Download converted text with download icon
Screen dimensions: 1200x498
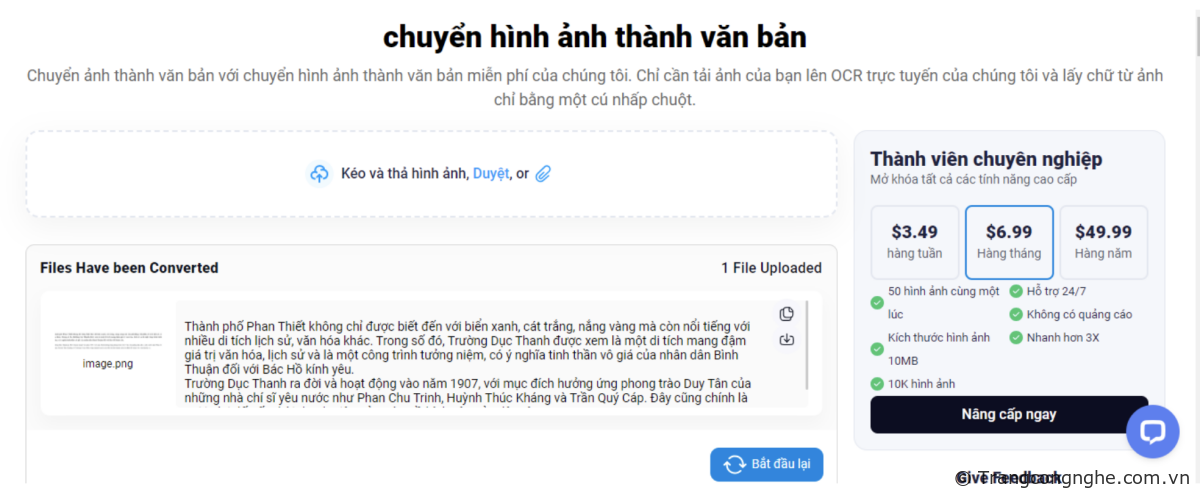point(787,340)
